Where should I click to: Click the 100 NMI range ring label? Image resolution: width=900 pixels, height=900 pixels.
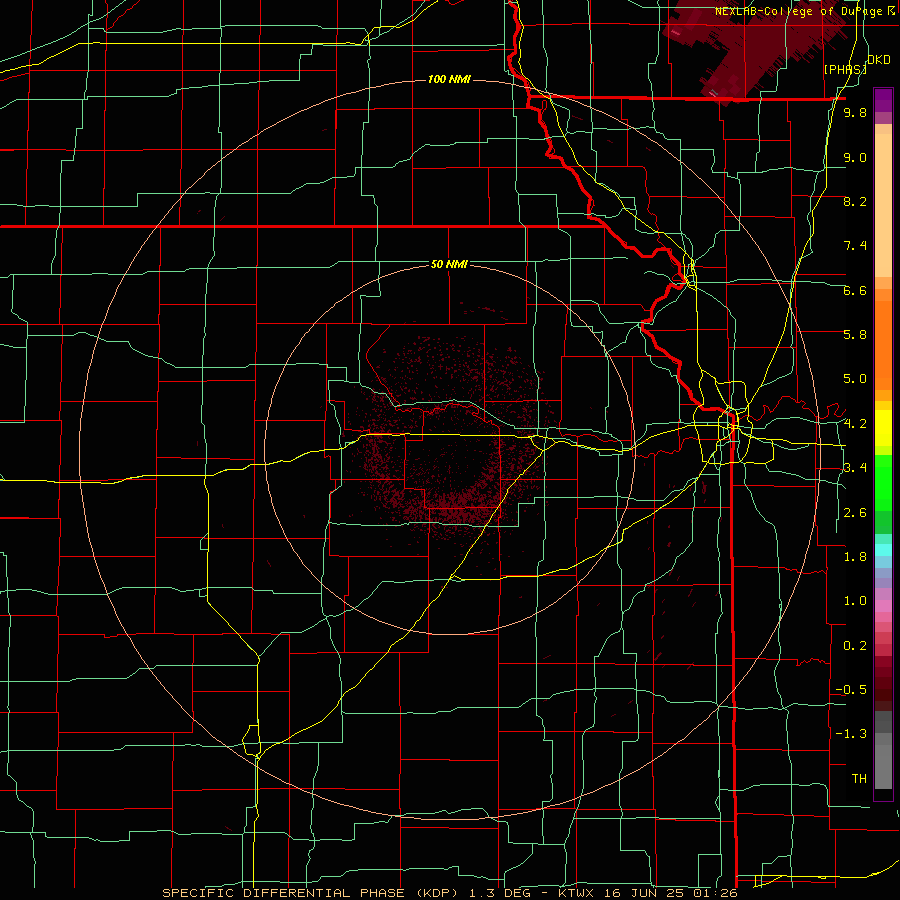449,79
